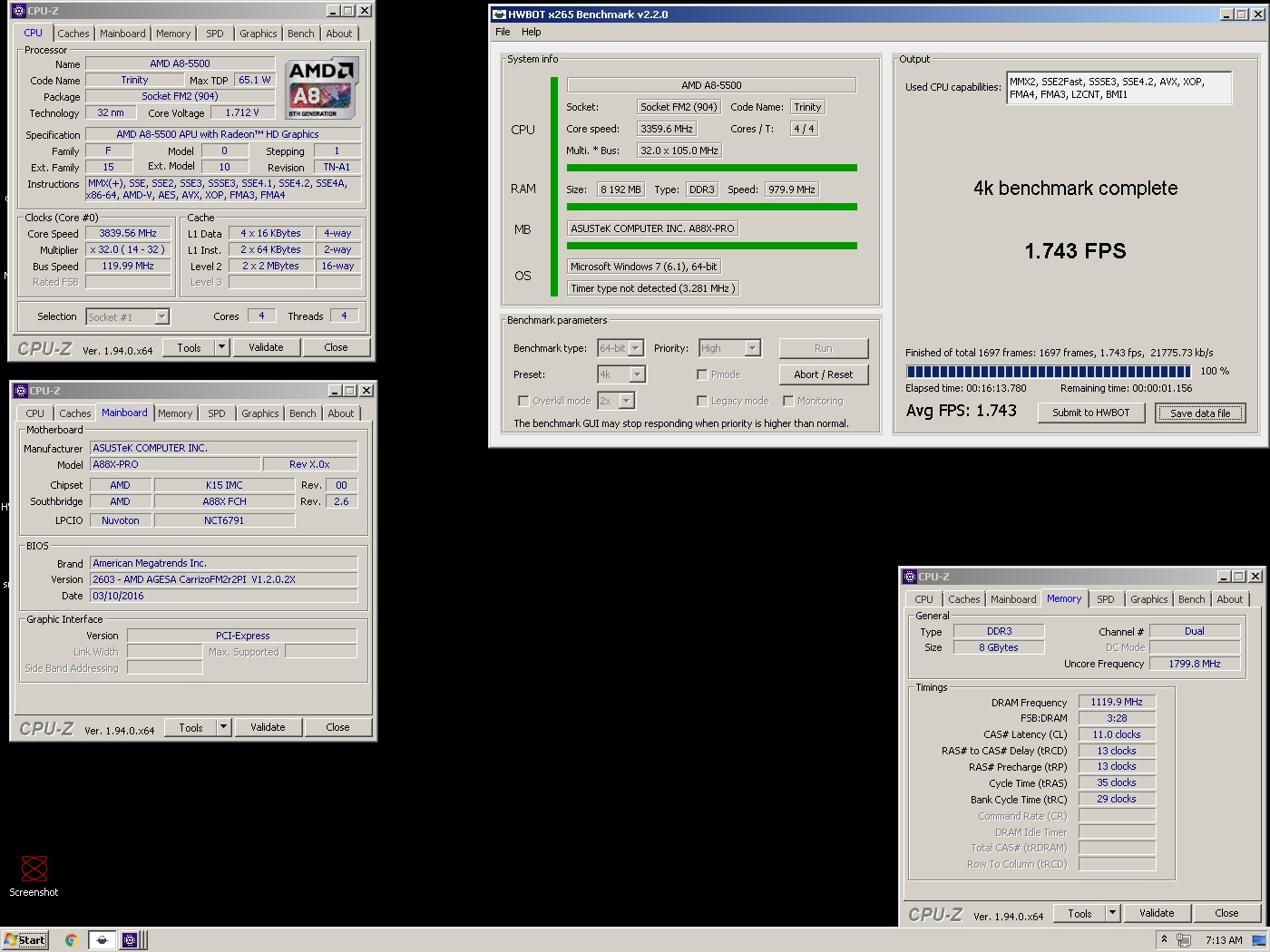Click the show desktop icon beside the clock
Screen dimensions: 1270x952
point(1258,940)
